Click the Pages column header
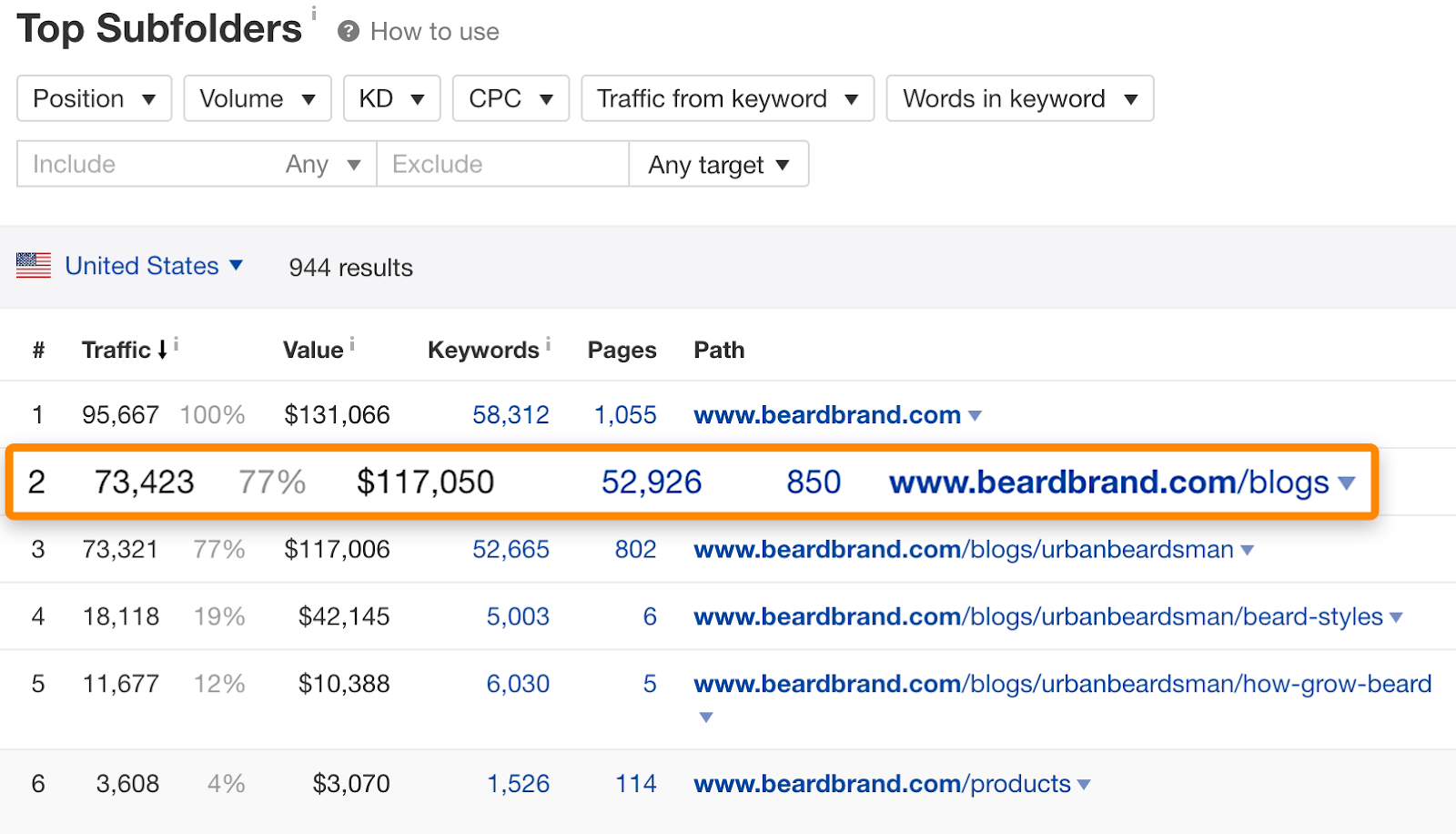The width and height of the screenshot is (1456, 834). click(x=622, y=350)
